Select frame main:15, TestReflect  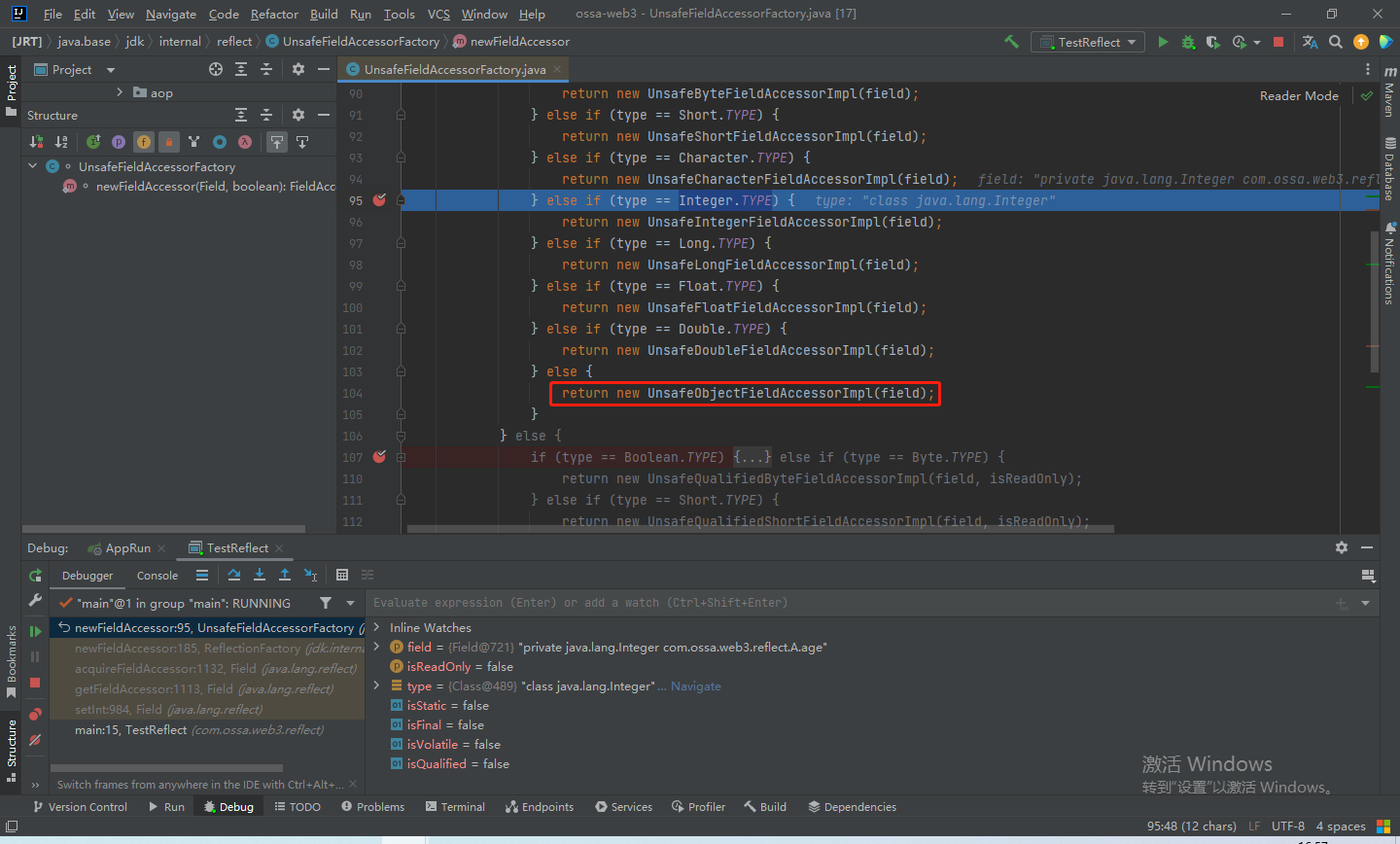[207, 729]
